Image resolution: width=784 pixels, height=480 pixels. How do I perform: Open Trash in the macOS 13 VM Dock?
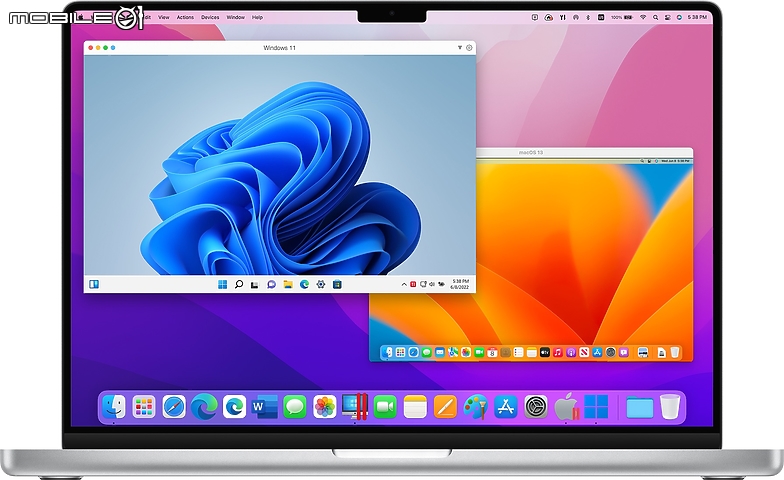(x=675, y=352)
